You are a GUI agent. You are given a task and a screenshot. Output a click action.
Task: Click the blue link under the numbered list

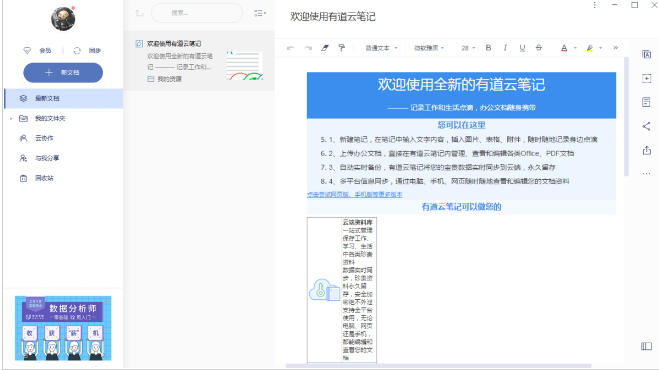pyautogui.click(x=354, y=195)
